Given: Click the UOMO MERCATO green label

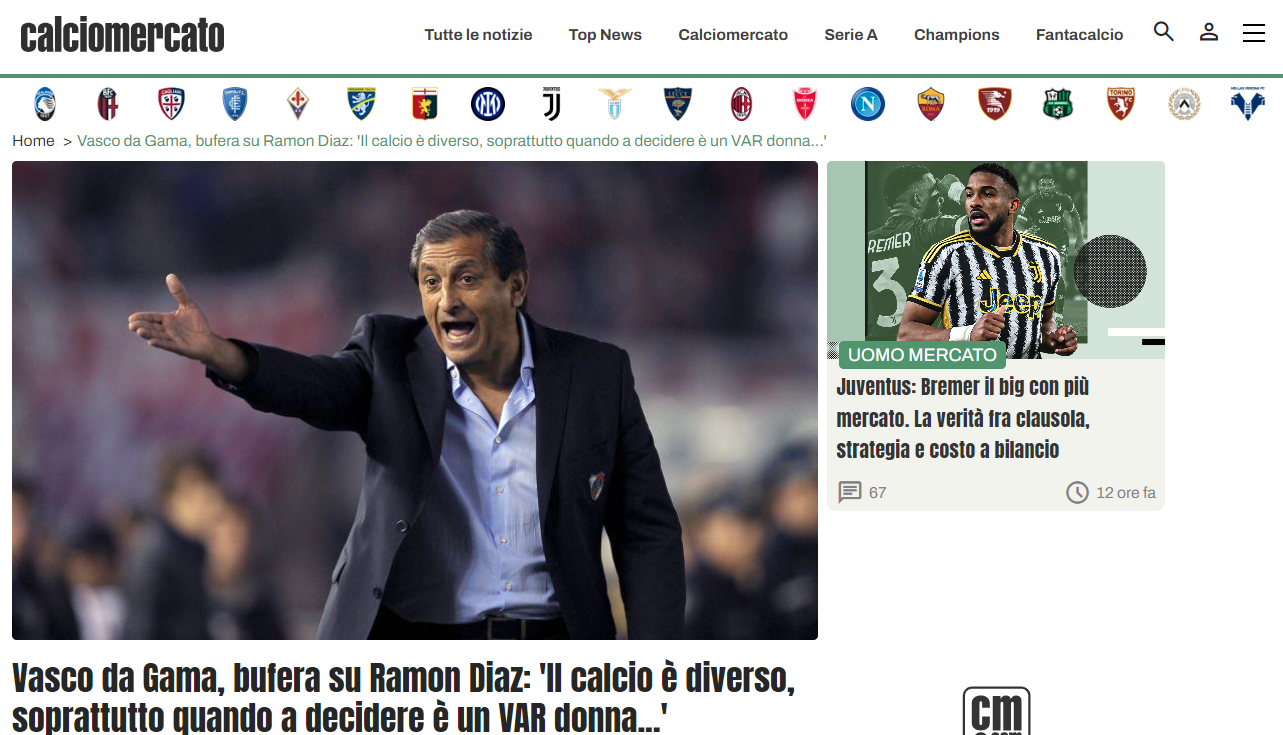Looking at the screenshot, I should (922, 355).
